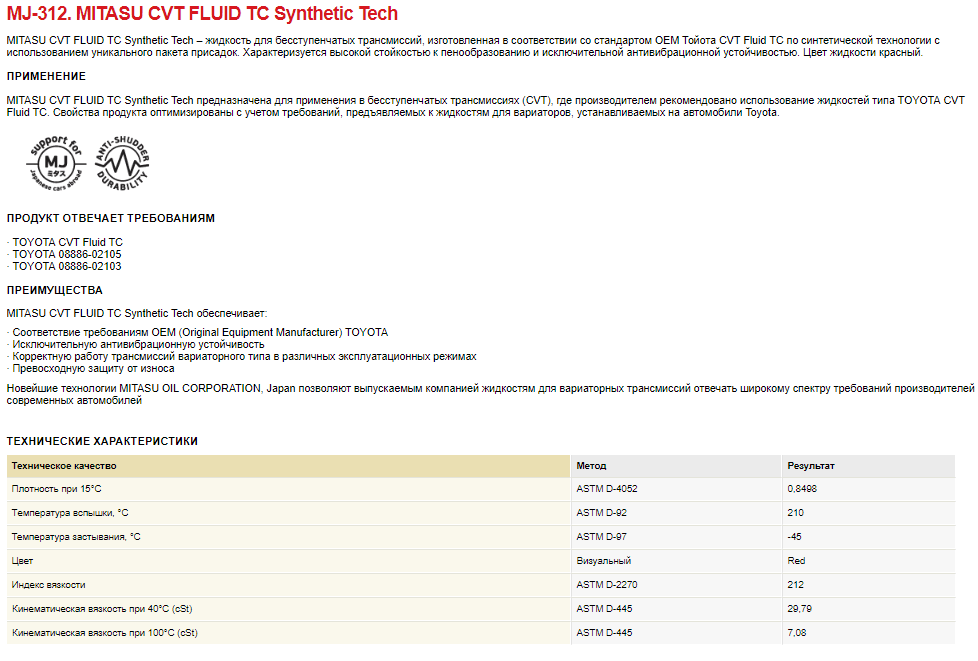978x661 pixels.
Task: Click the ТЕХНИЧЕСКИЕ ХАРАКТЕРИСТИКИ heading
Action: click(102, 441)
